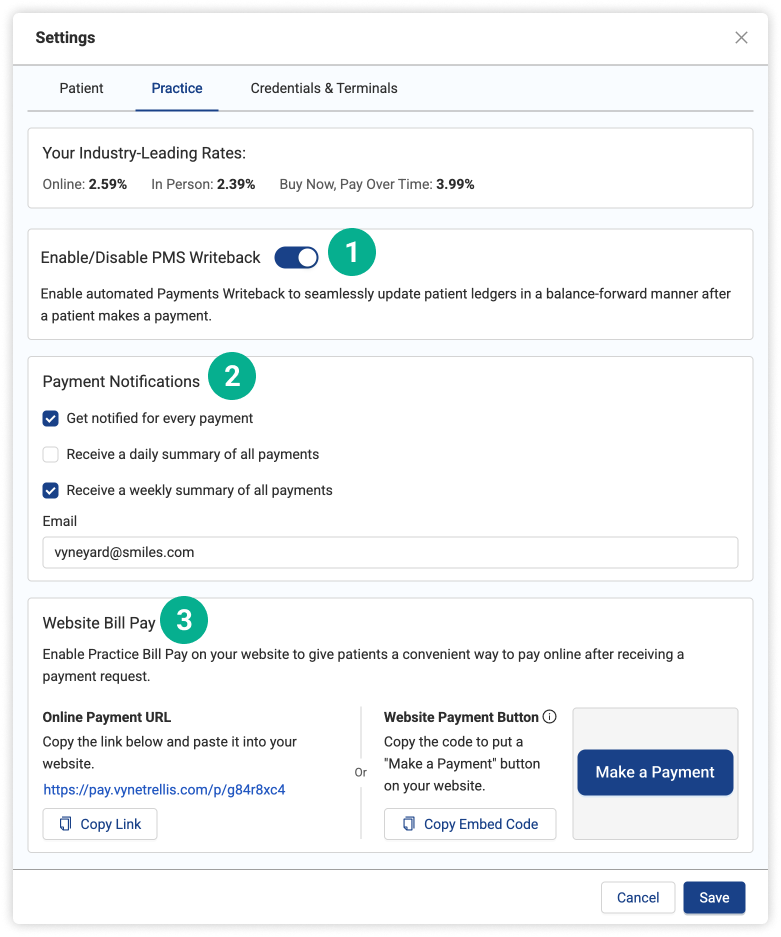Close the Settings dialog with X icon

741,38
